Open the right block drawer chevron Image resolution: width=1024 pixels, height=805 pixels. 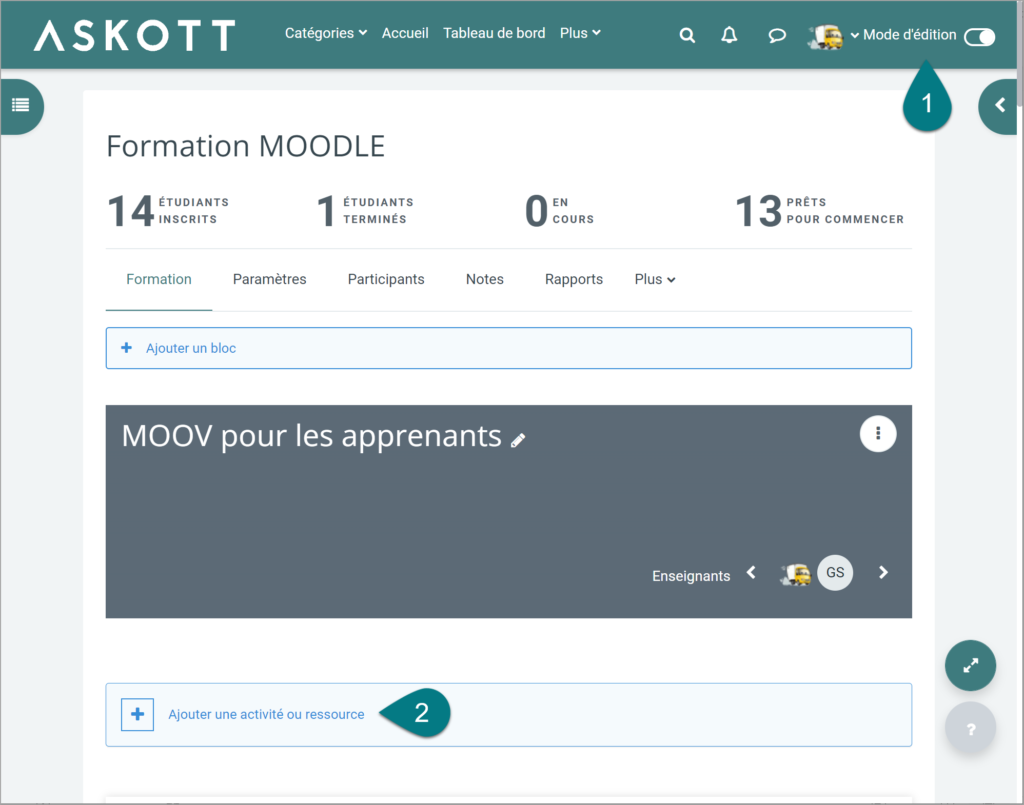point(999,106)
